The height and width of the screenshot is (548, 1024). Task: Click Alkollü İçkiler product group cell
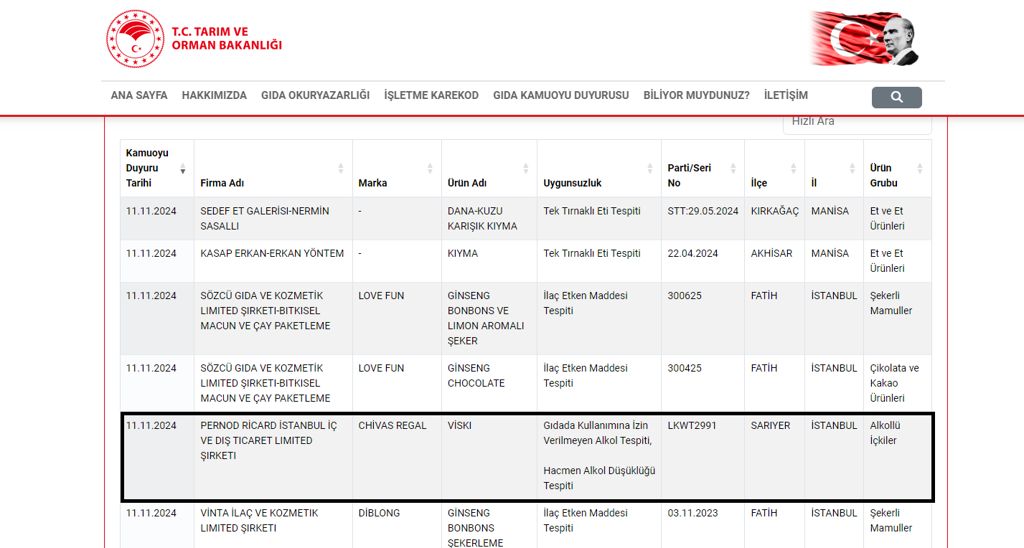(899, 456)
